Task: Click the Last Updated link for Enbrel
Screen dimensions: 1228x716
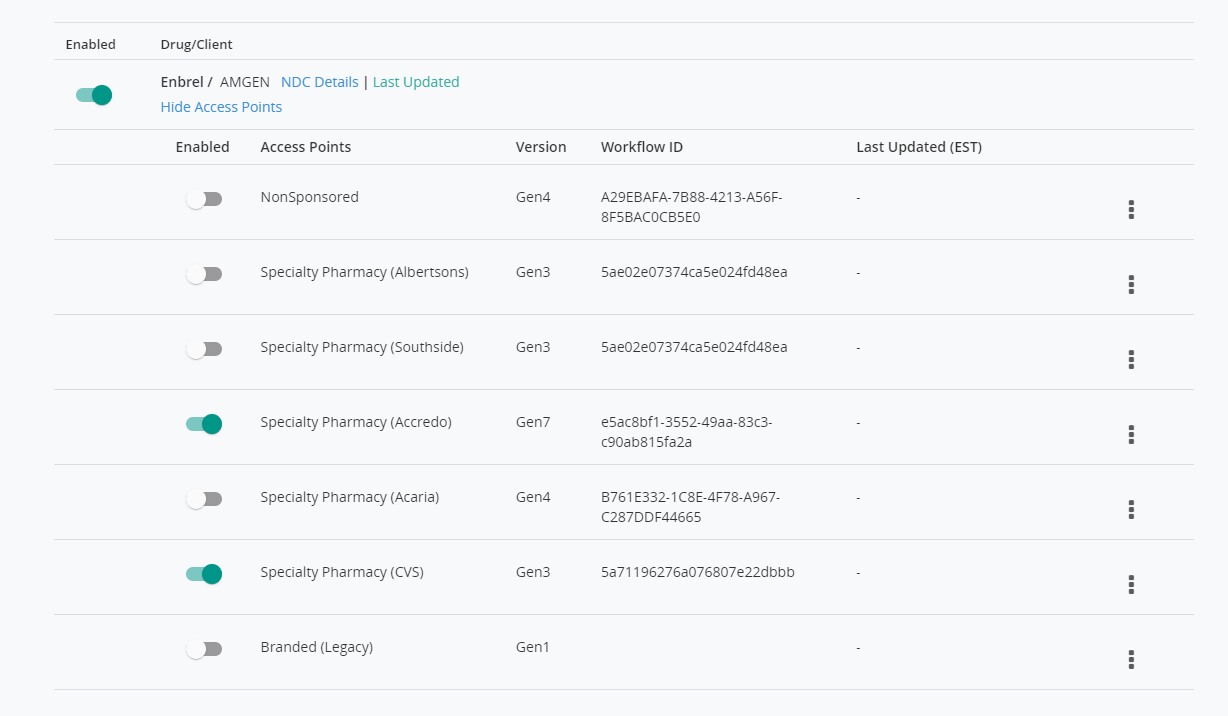Action: [416, 82]
